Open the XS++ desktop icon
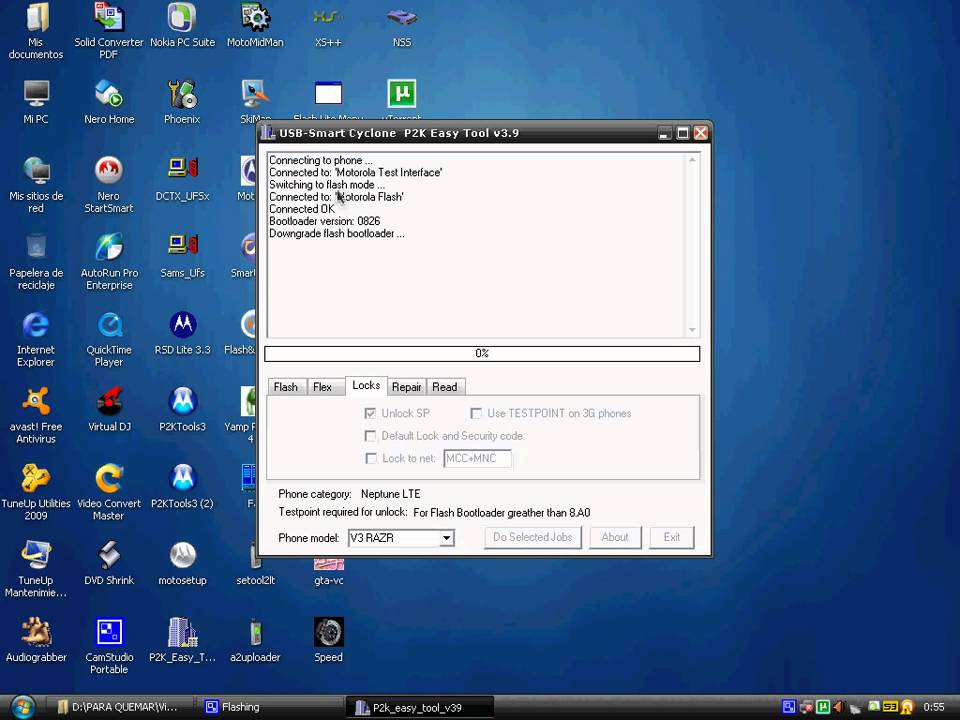The height and width of the screenshot is (720, 960). [328, 24]
